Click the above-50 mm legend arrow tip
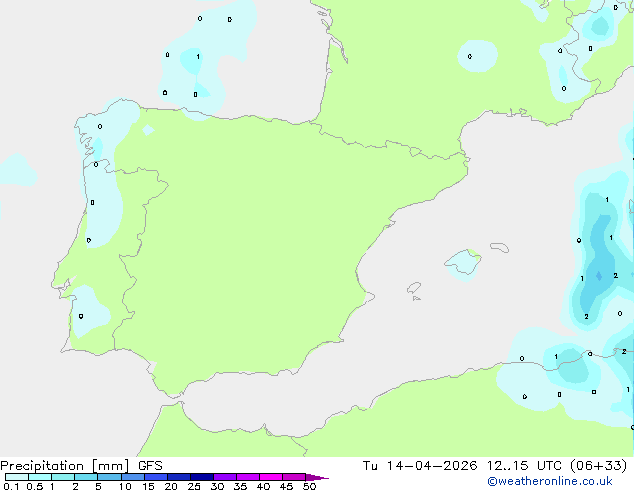This screenshot has height=490, width=634. point(317,477)
